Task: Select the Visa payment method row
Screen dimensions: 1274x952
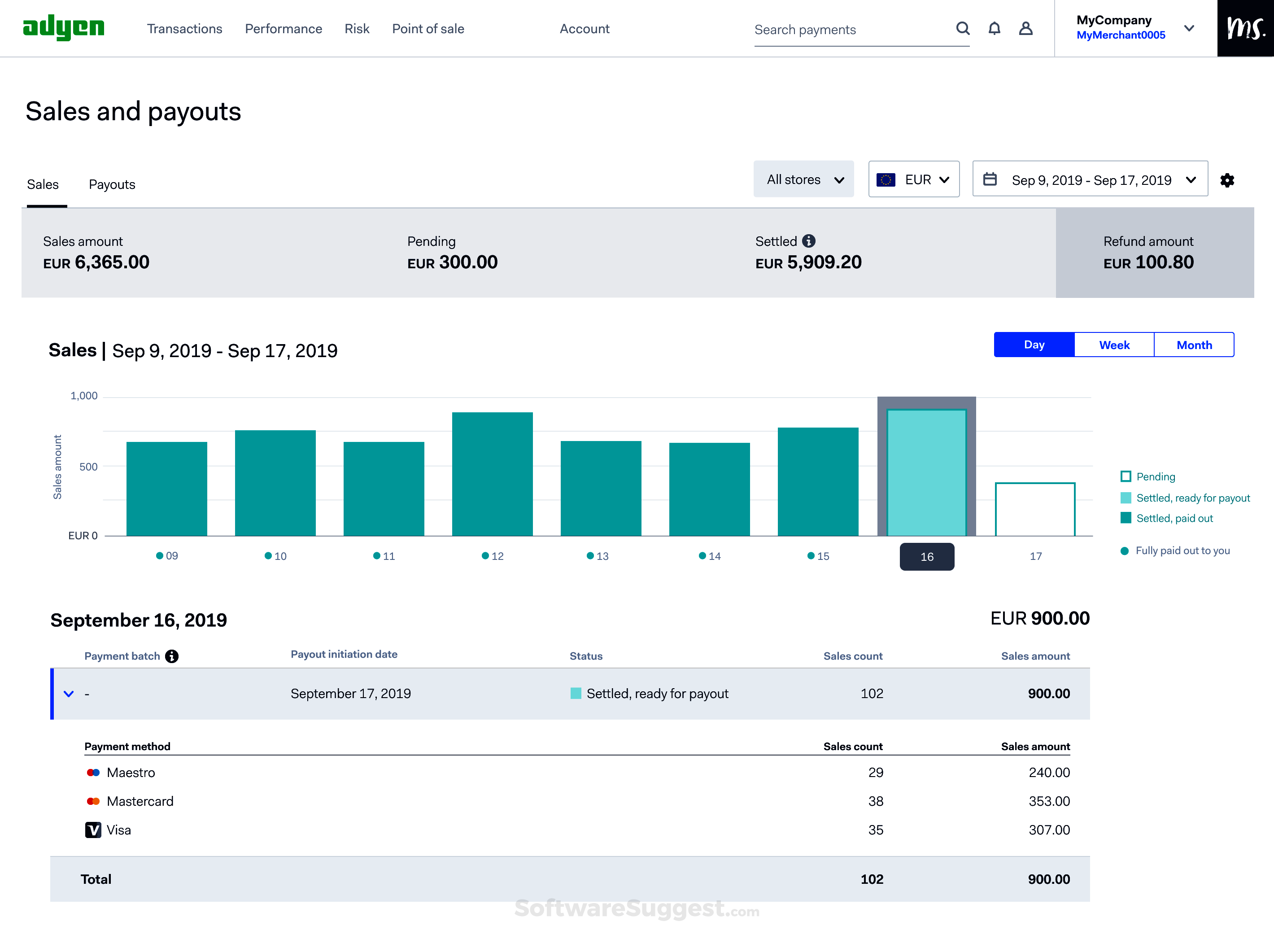Action: (118, 830)
